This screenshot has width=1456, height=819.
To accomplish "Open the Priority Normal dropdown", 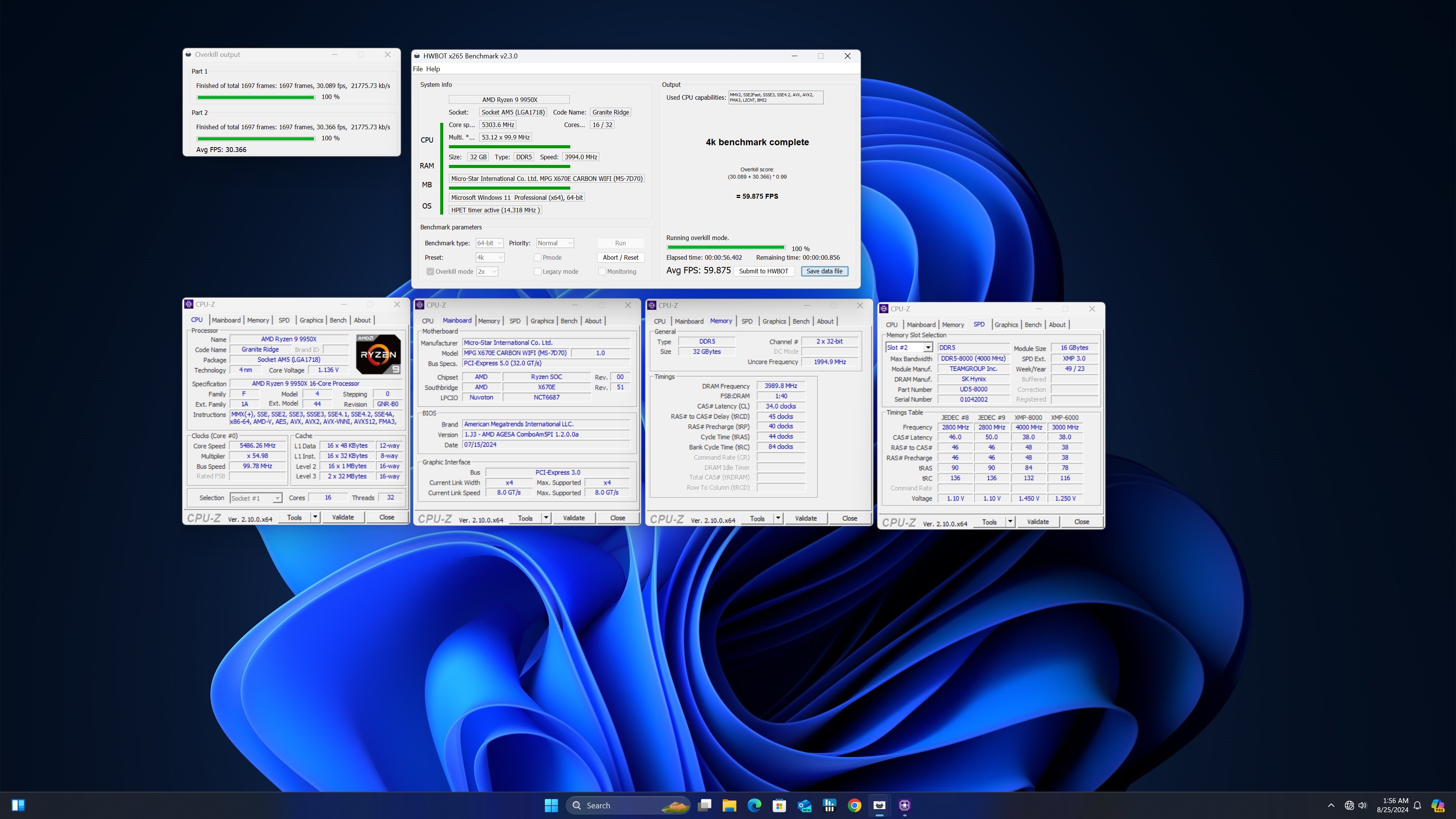I will point(554,243).
